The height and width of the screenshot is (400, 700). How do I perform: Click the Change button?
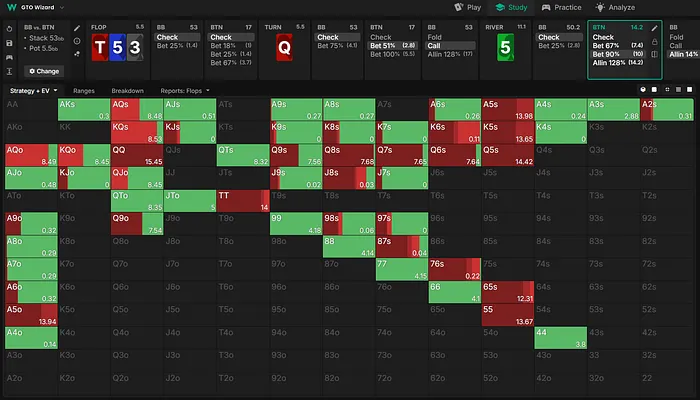click(x=44, y=71)
